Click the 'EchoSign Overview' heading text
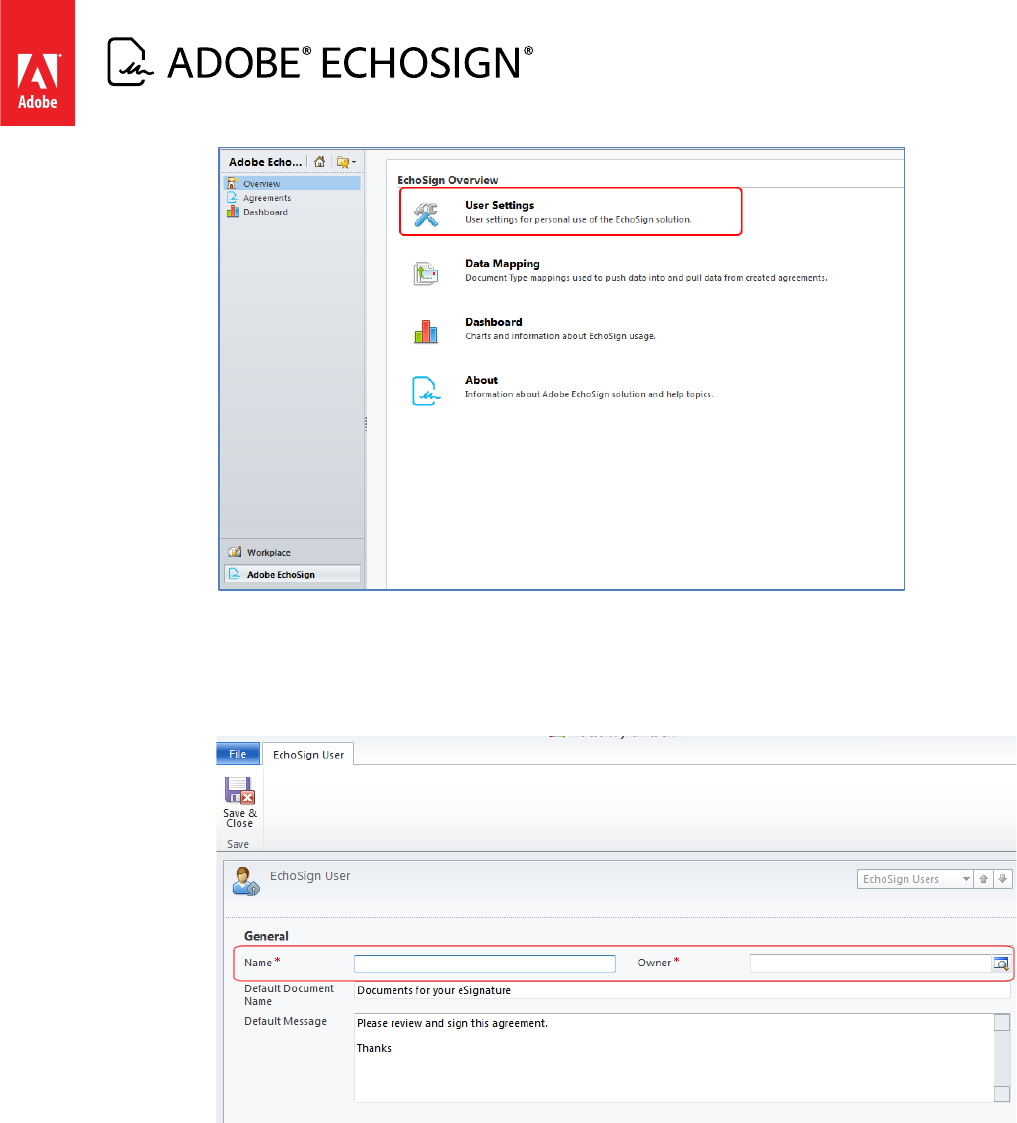This screenshot has width=1017, height=1123. click(448, 180)
